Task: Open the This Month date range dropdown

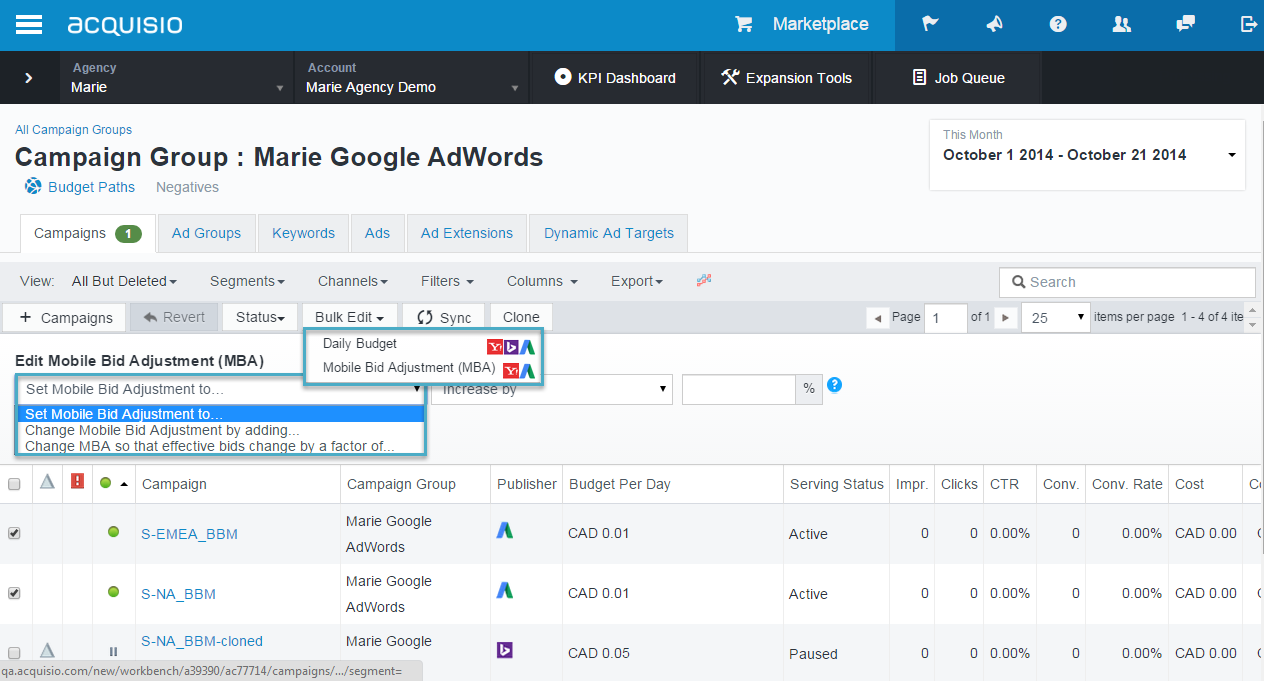Action: click(x=1087, y=155)
